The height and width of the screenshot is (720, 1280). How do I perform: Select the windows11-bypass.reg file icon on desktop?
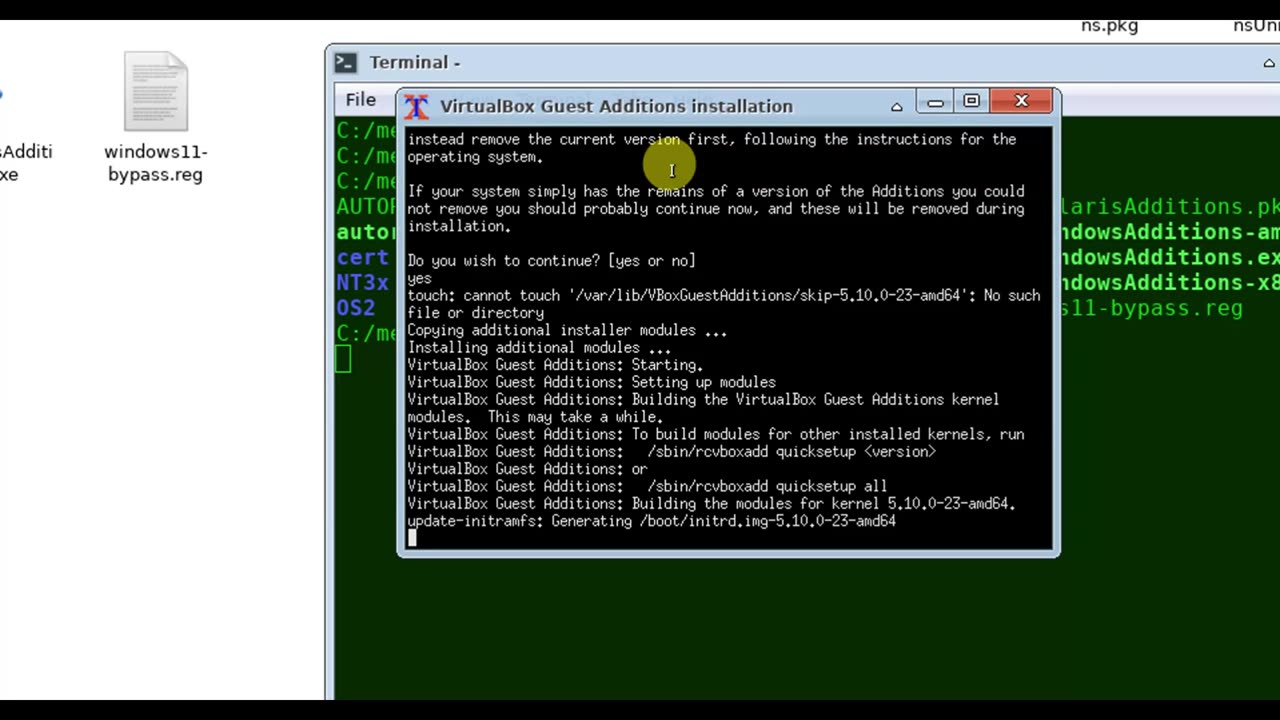(x=156, y=92)
